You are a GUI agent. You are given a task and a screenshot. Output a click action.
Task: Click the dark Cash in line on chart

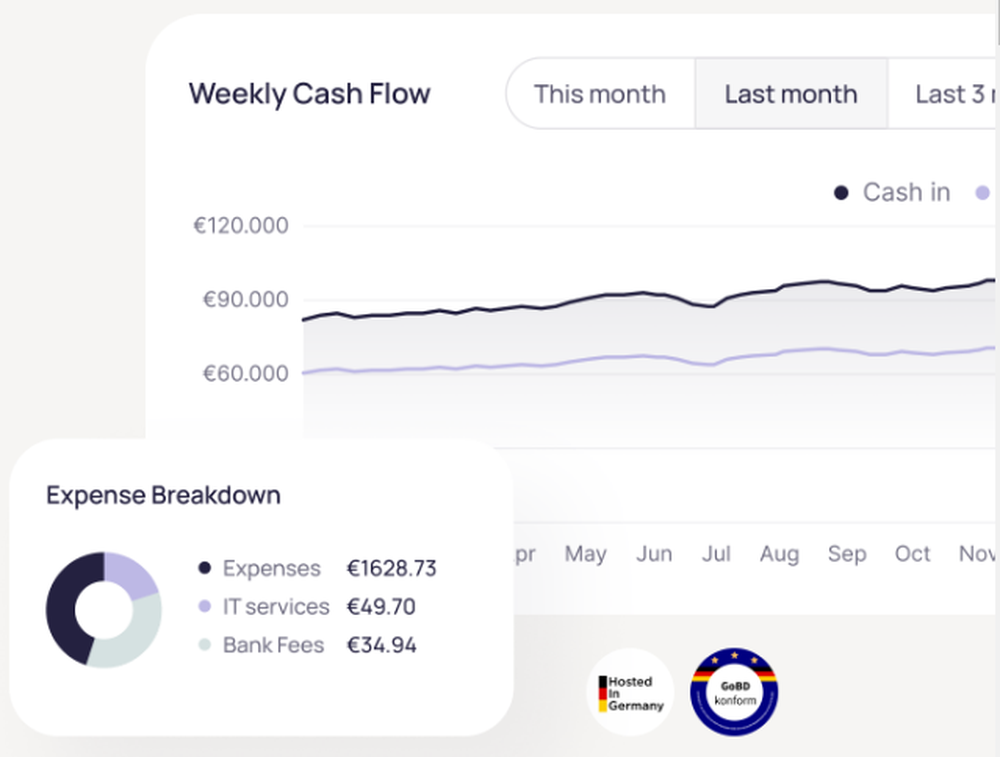(644, 293)
